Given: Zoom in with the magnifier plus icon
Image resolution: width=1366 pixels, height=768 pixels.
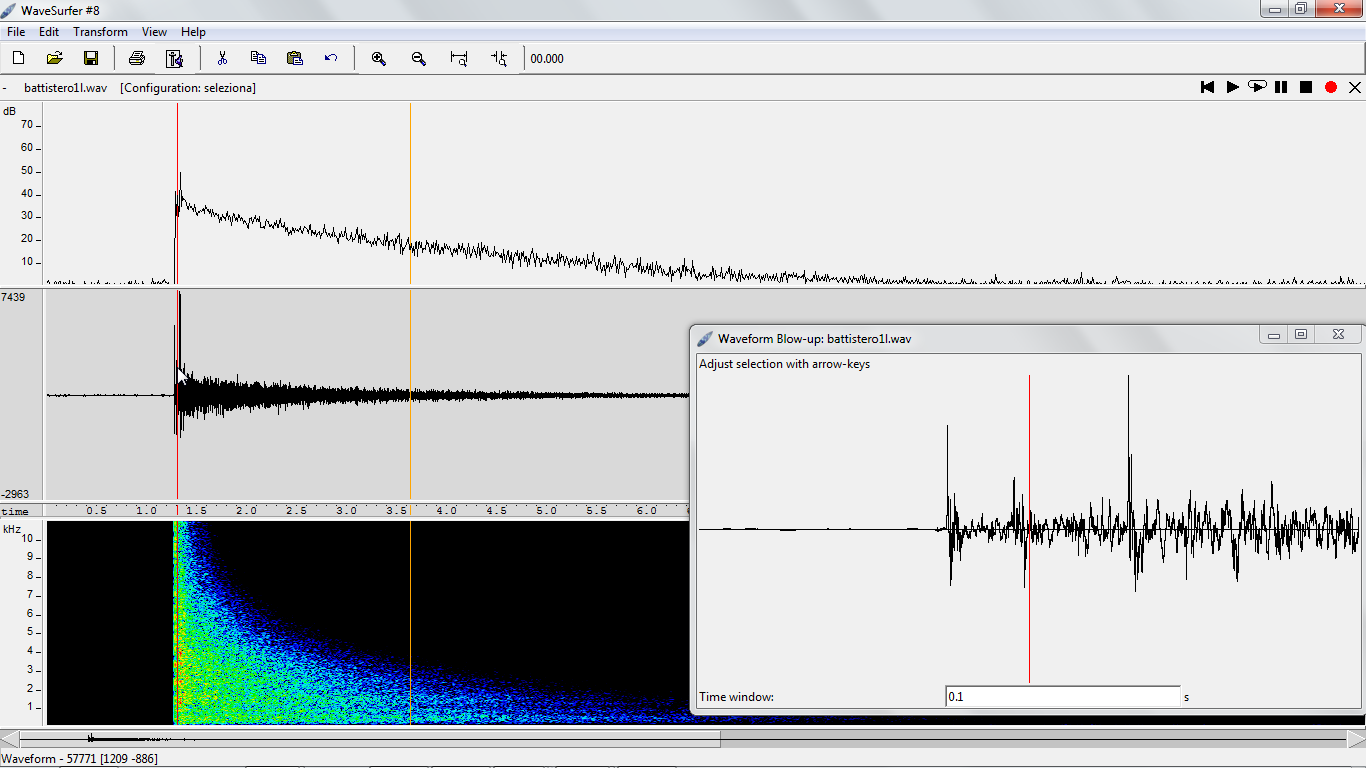Looking at the screenshot, I should pos(379,58).
